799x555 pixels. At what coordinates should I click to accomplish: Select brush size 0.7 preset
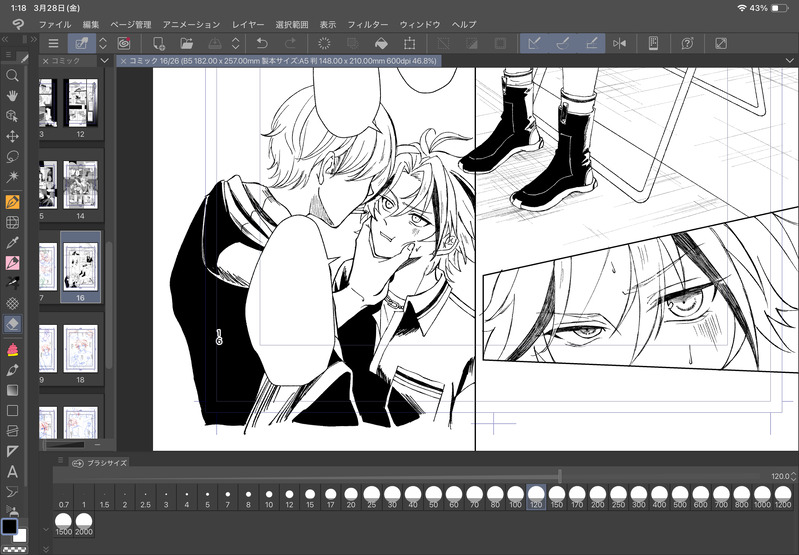(x=64, y=497)
